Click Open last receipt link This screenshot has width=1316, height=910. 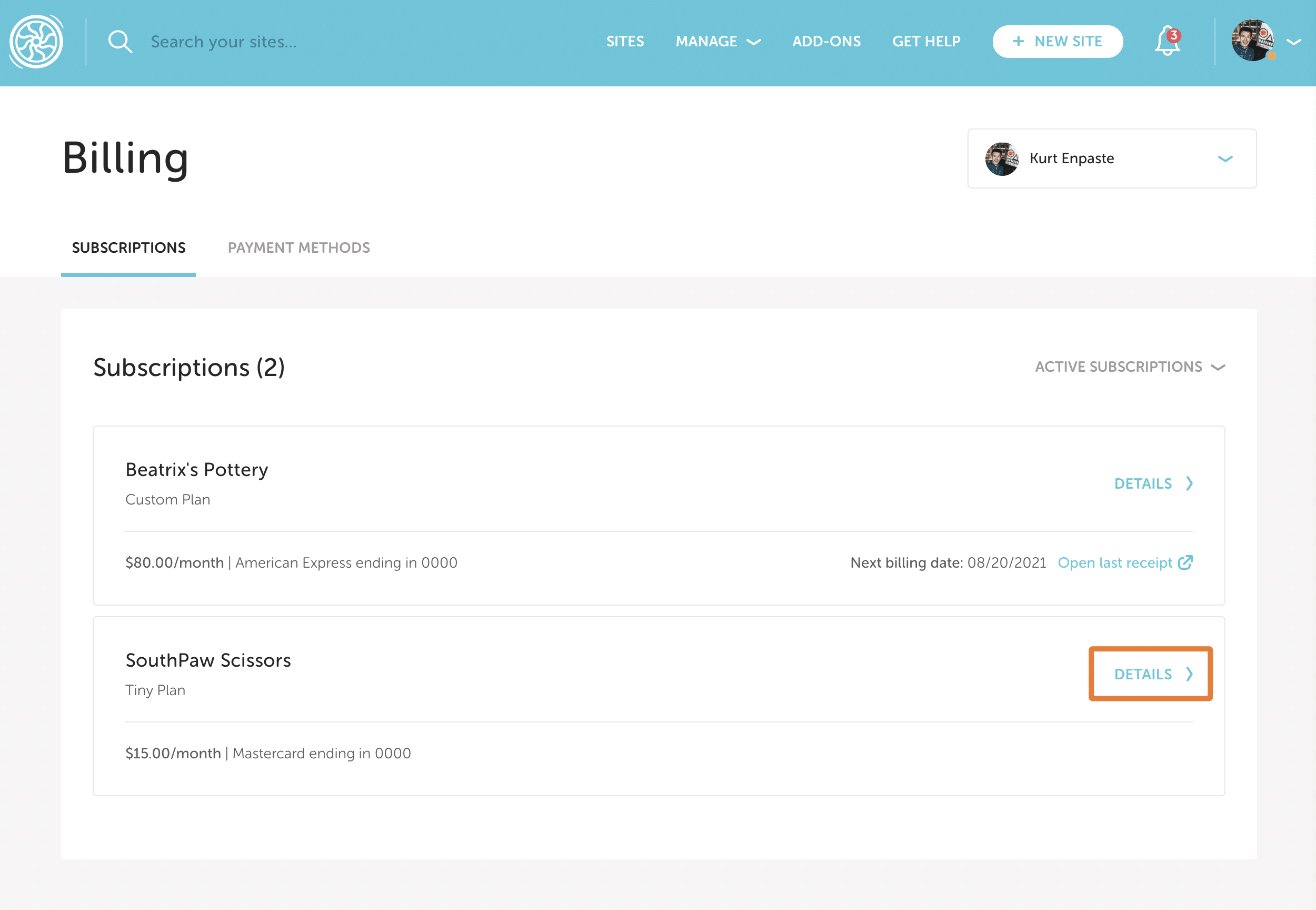(x=1115, y=563)
